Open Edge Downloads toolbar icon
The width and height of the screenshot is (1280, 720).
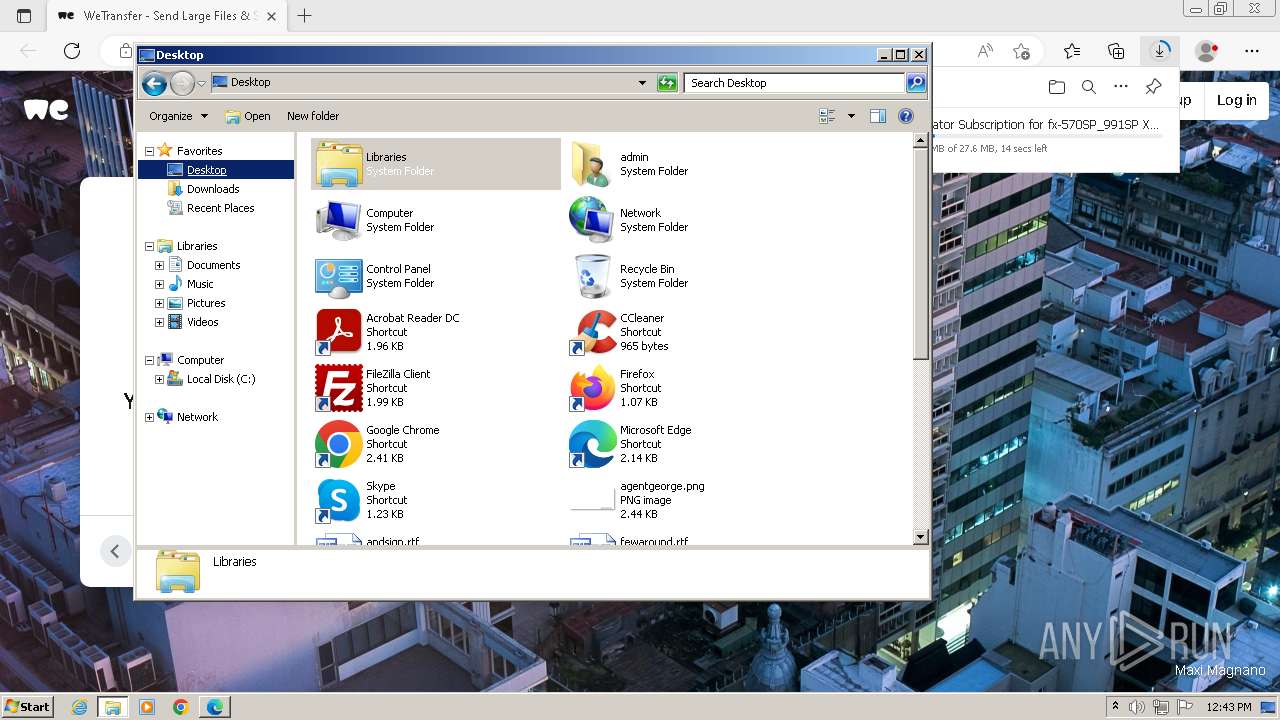(1160, 51)
